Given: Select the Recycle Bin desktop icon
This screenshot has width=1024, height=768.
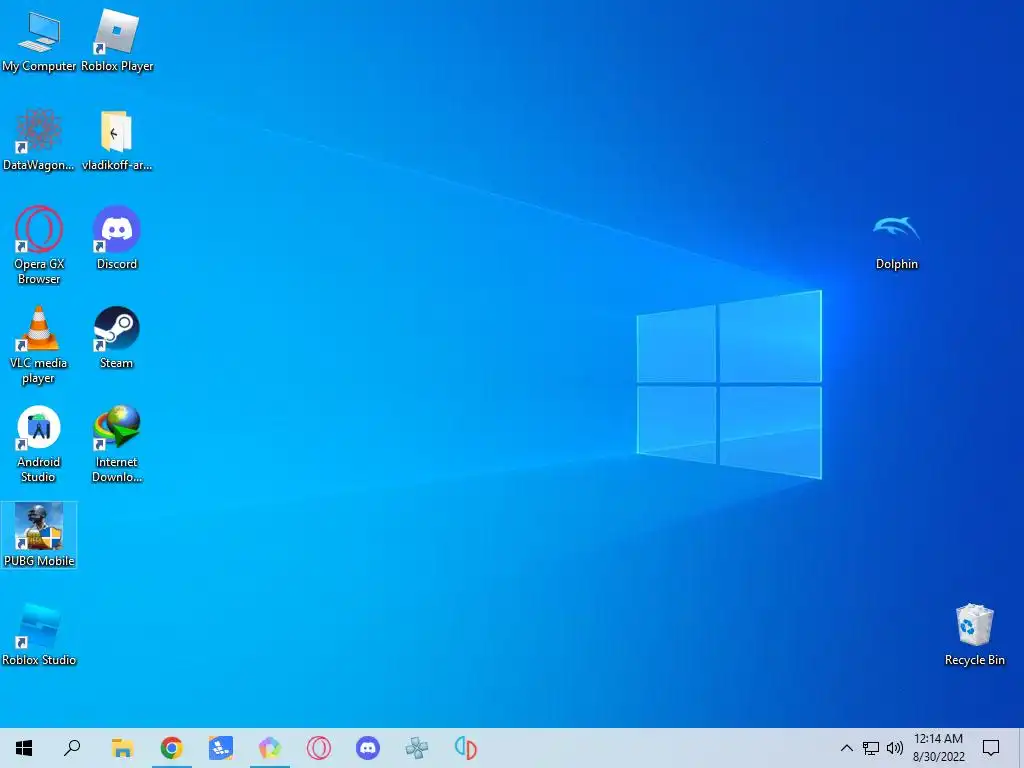Looking at the screenshot, I should (x=974, y=634).
